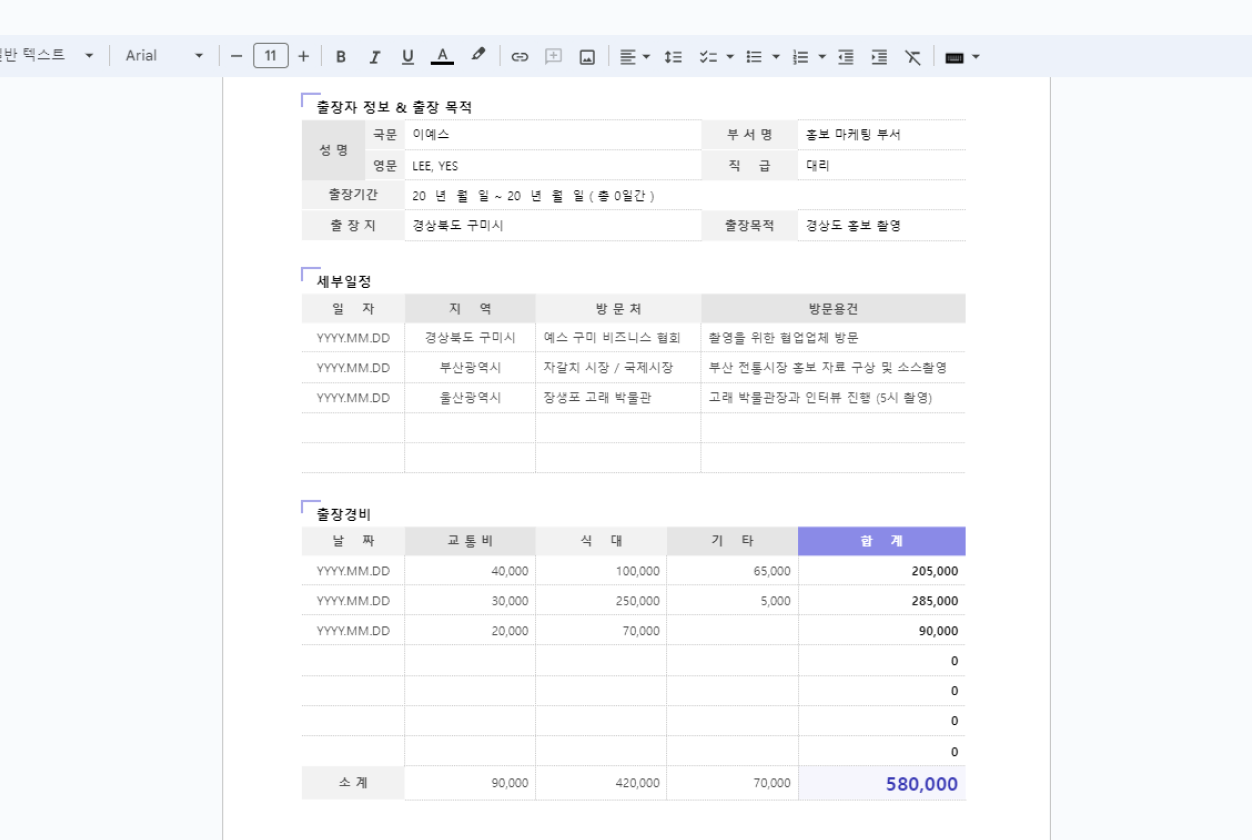
Task: Clear formatting of selection
Action: click(912, 56)
